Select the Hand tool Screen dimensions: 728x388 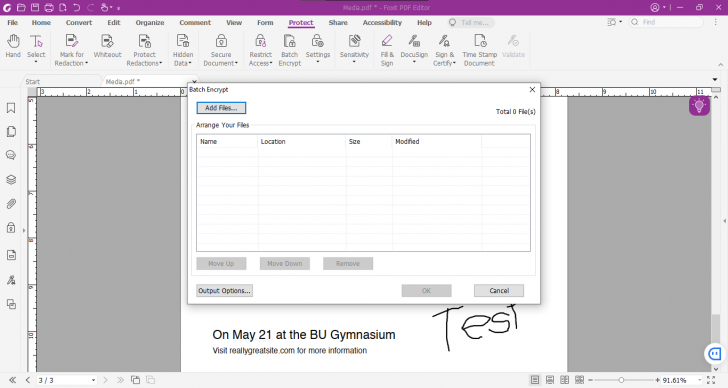pyautogui.click(x=13, y=46)
